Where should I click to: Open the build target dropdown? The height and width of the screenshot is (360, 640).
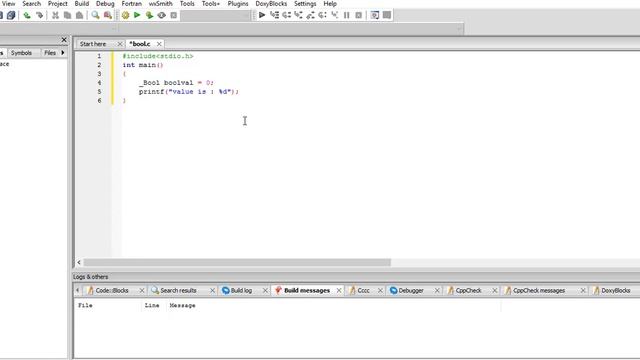[x=216, y=15]
